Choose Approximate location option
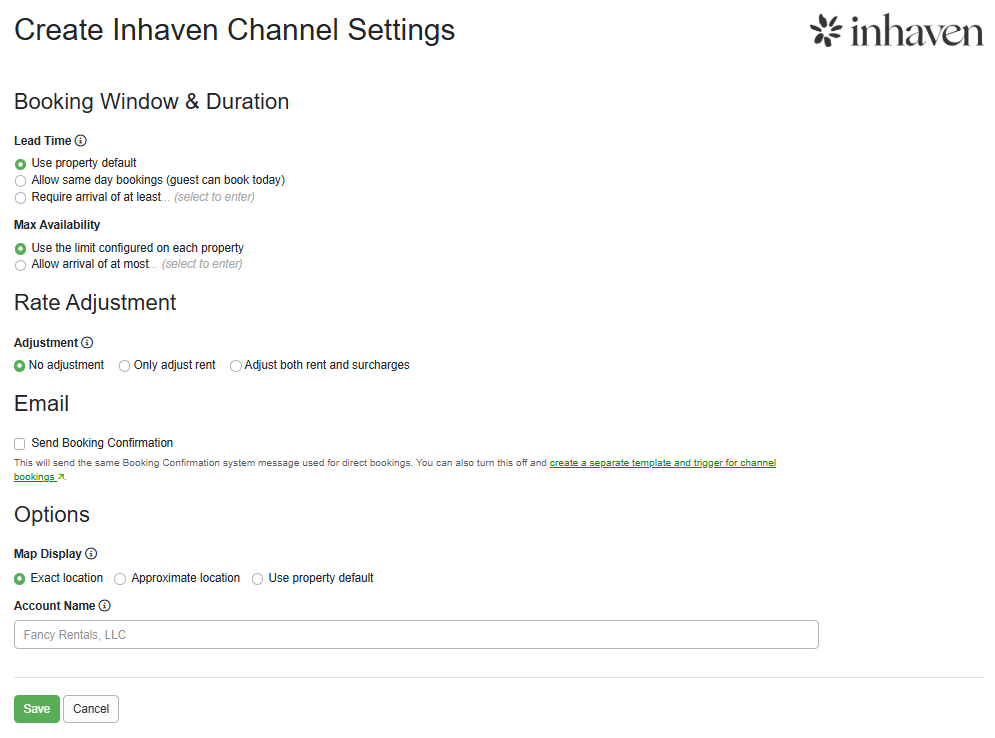This screenshot has width=995, height=738. point(120,579)
